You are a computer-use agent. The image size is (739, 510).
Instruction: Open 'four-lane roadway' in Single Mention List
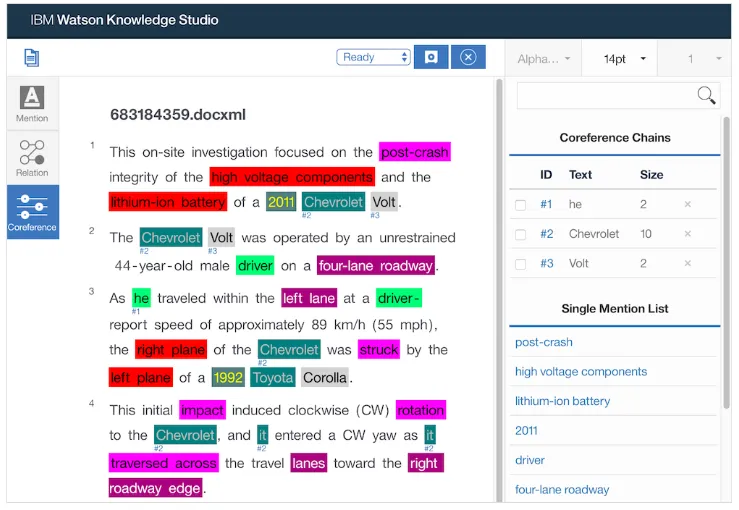(x=562, y=490)
